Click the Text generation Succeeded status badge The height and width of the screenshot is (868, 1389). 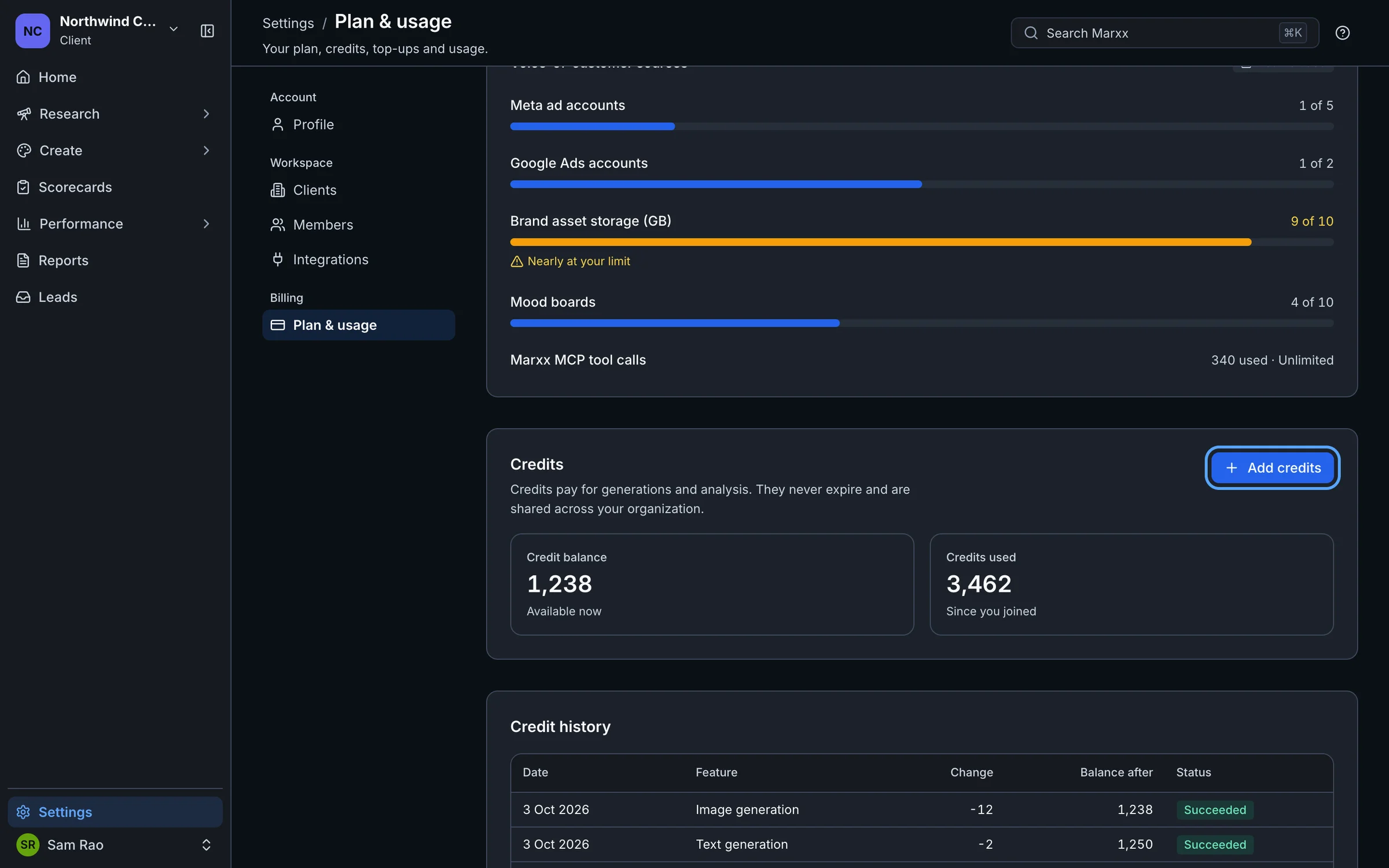click(1215, 844)
